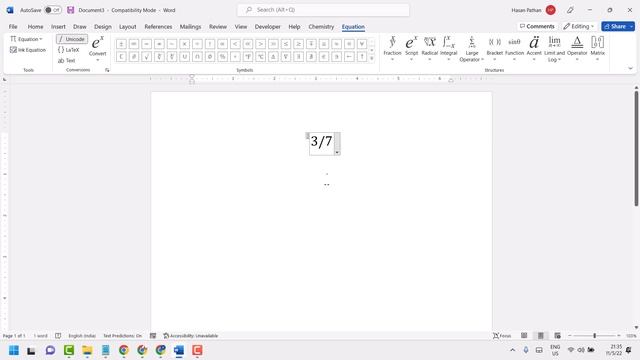Click the Share button
This screenshot has width=640, height=360.
coord(615,26)
